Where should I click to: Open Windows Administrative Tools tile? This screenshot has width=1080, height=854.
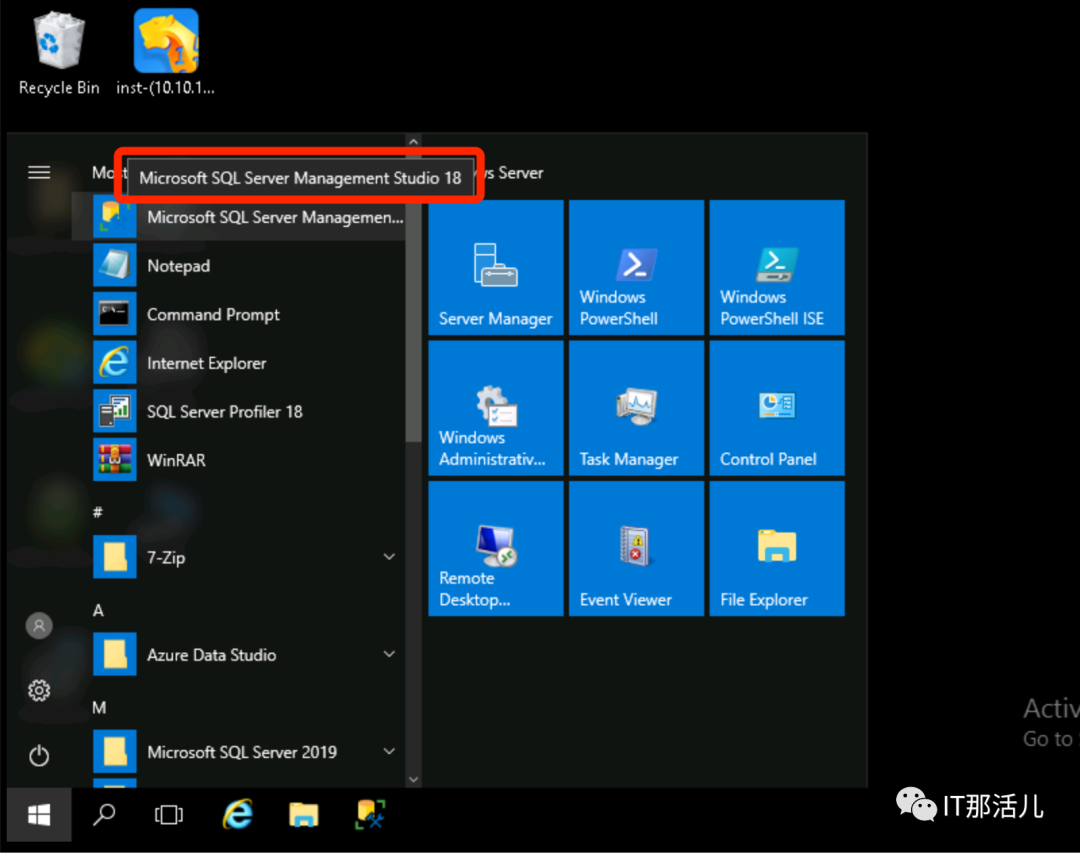pos(496,408)
